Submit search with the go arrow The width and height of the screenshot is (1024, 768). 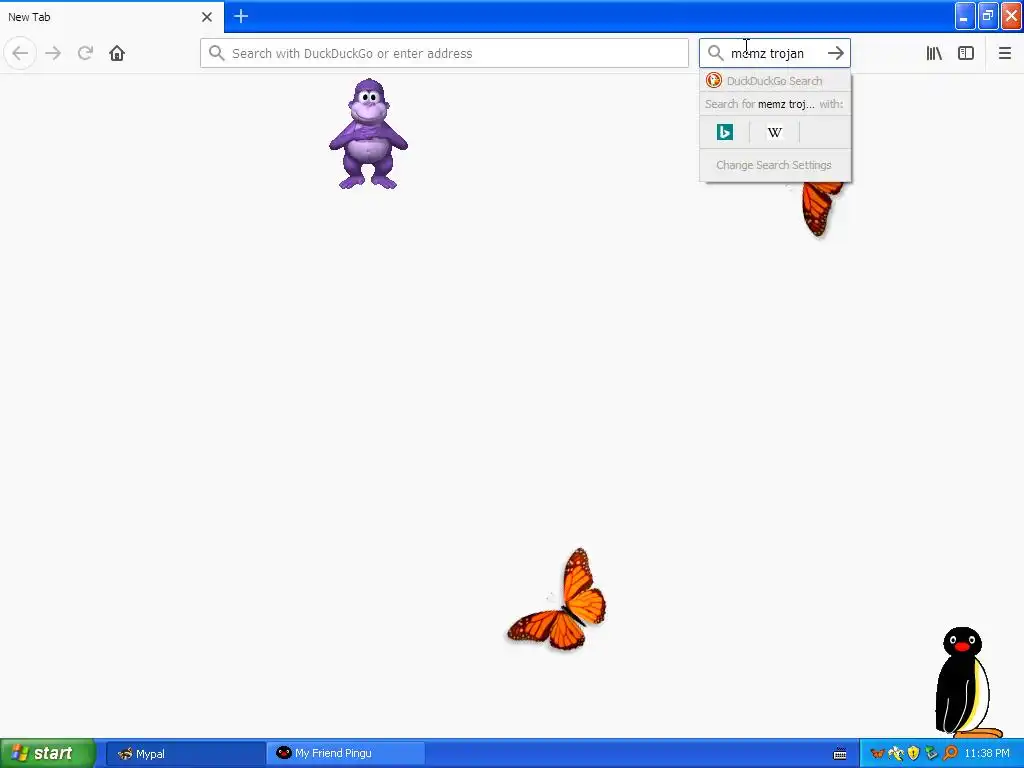pos(835,53)
